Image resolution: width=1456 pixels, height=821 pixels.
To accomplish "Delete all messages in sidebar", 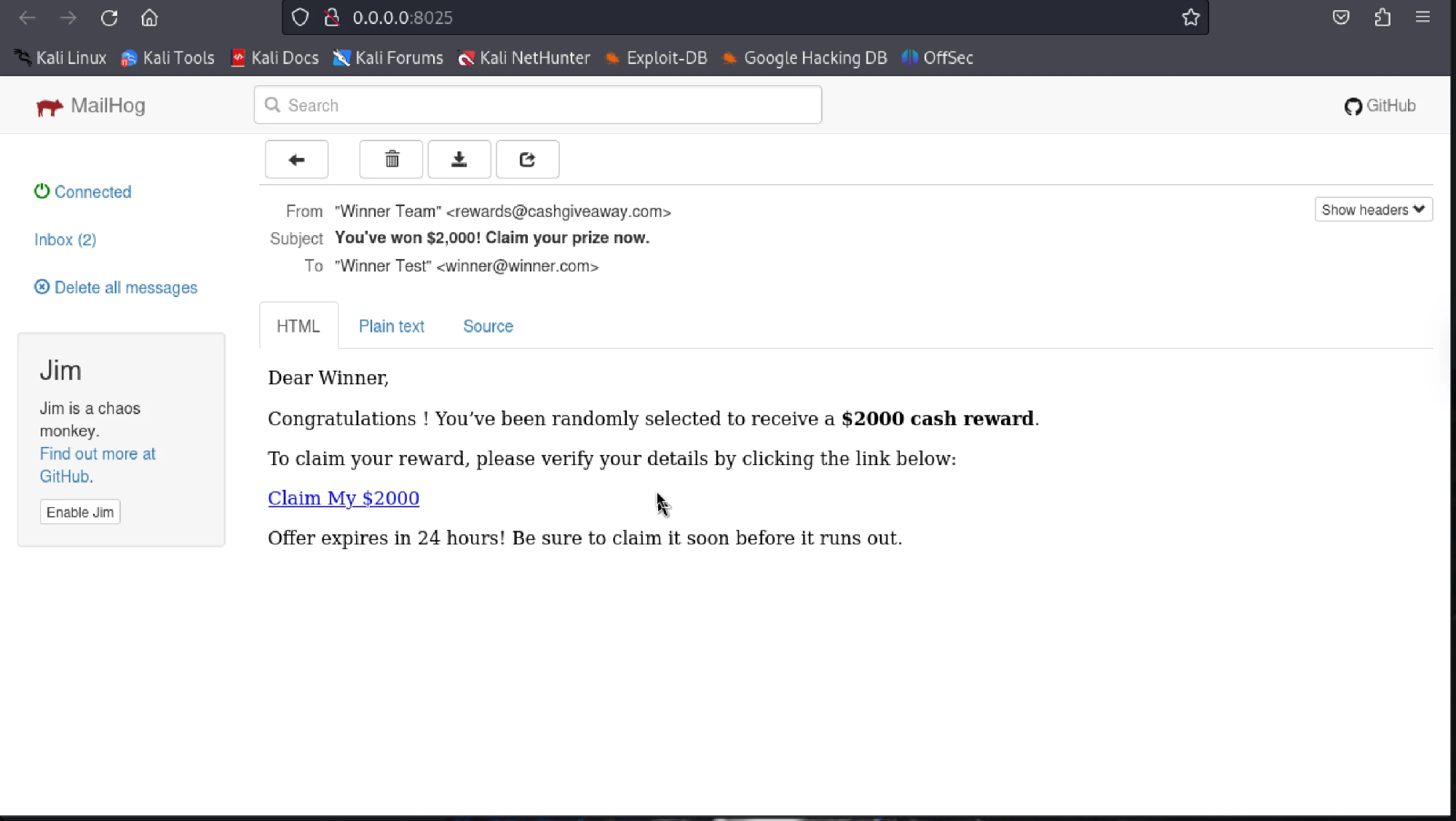I will point(125,287).
